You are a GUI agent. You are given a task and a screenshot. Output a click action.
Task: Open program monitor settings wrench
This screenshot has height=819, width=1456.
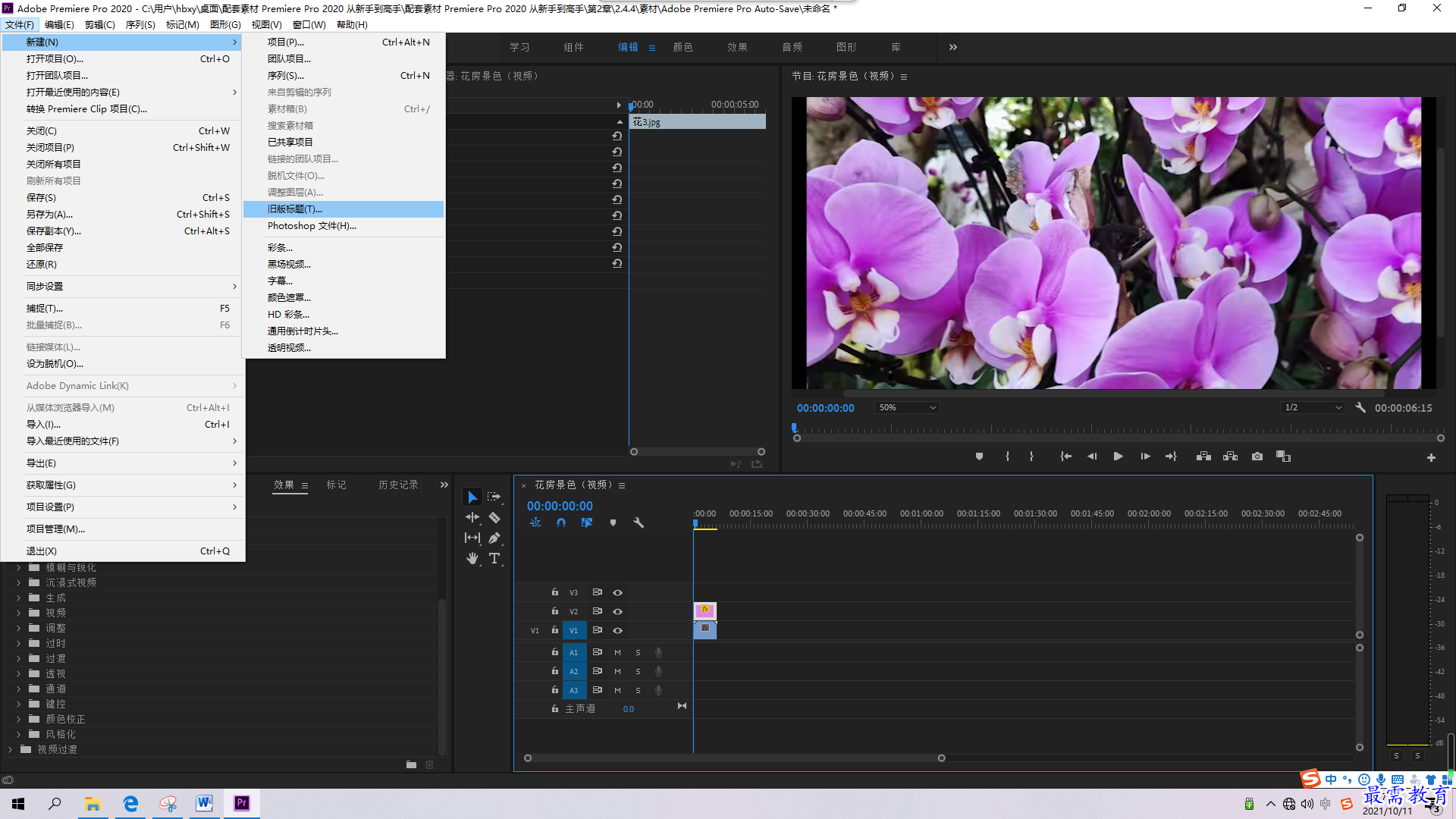coord(1360,407)
